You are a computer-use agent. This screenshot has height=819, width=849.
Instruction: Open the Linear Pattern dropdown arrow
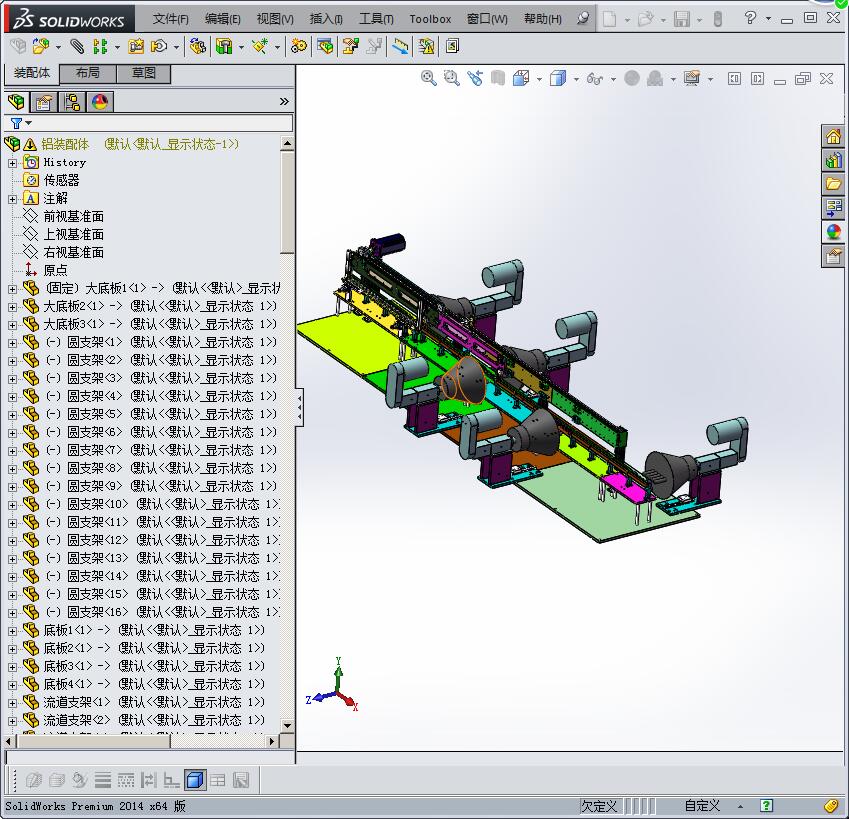click(117, 47)
